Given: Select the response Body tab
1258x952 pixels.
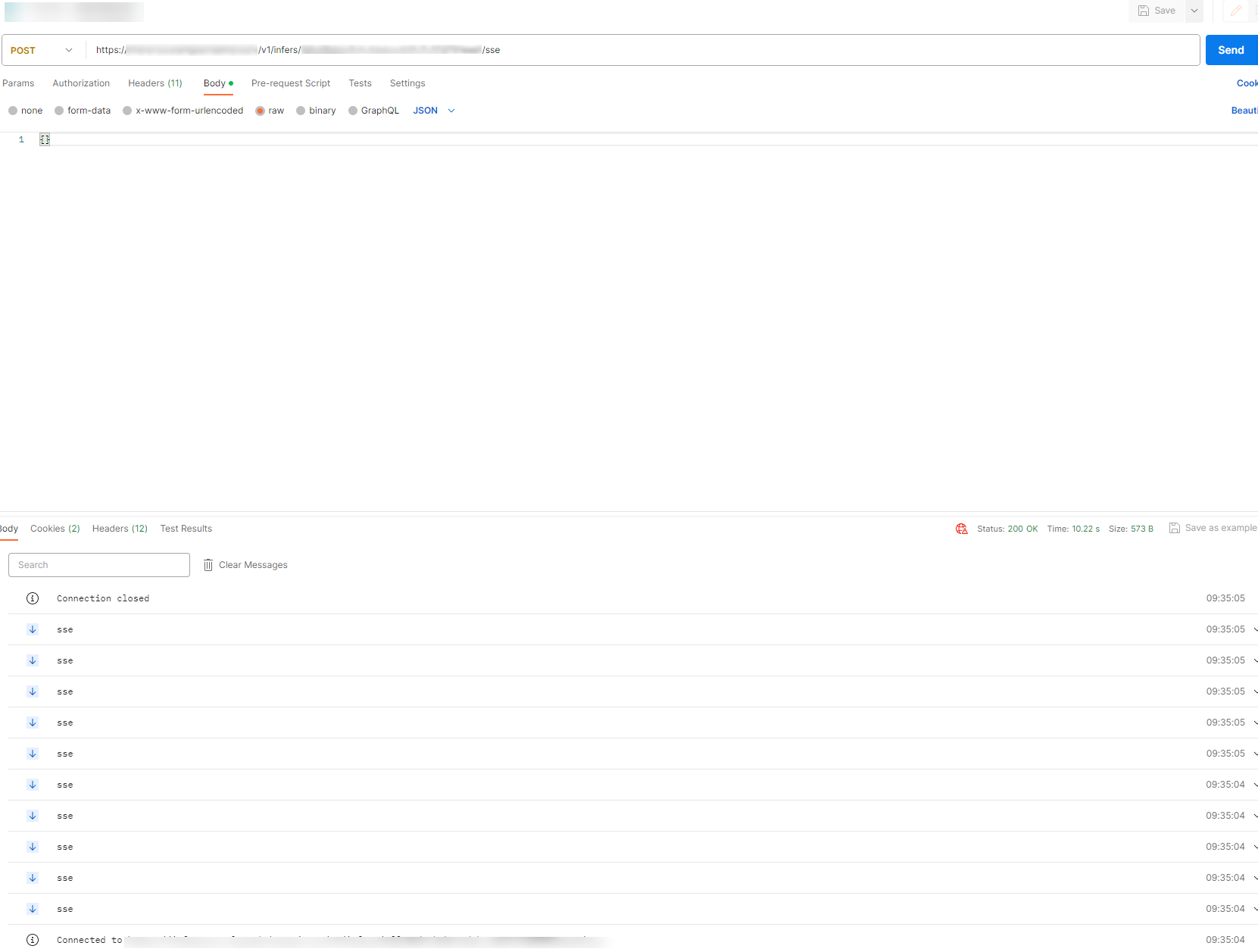Looking at the screenshot, I should [x=9, y=529].
